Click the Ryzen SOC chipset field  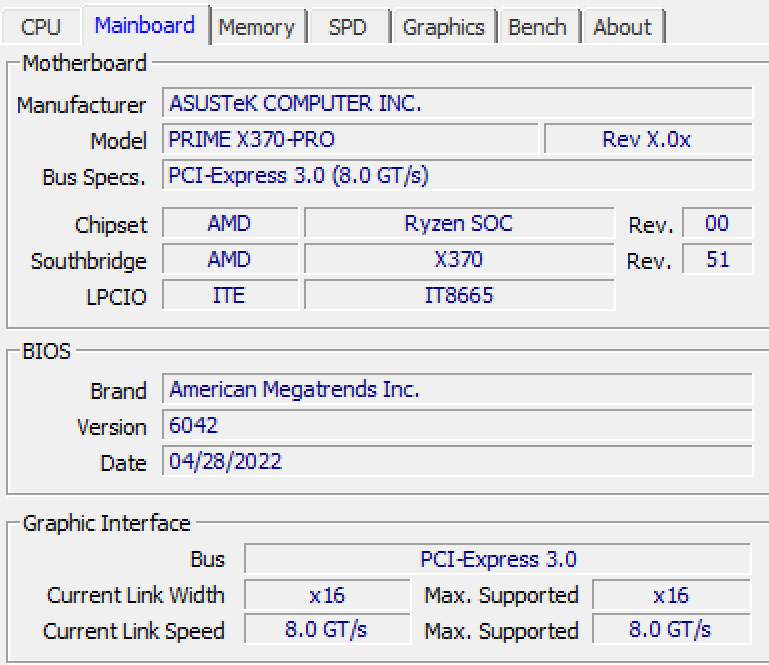click(459, 224)
